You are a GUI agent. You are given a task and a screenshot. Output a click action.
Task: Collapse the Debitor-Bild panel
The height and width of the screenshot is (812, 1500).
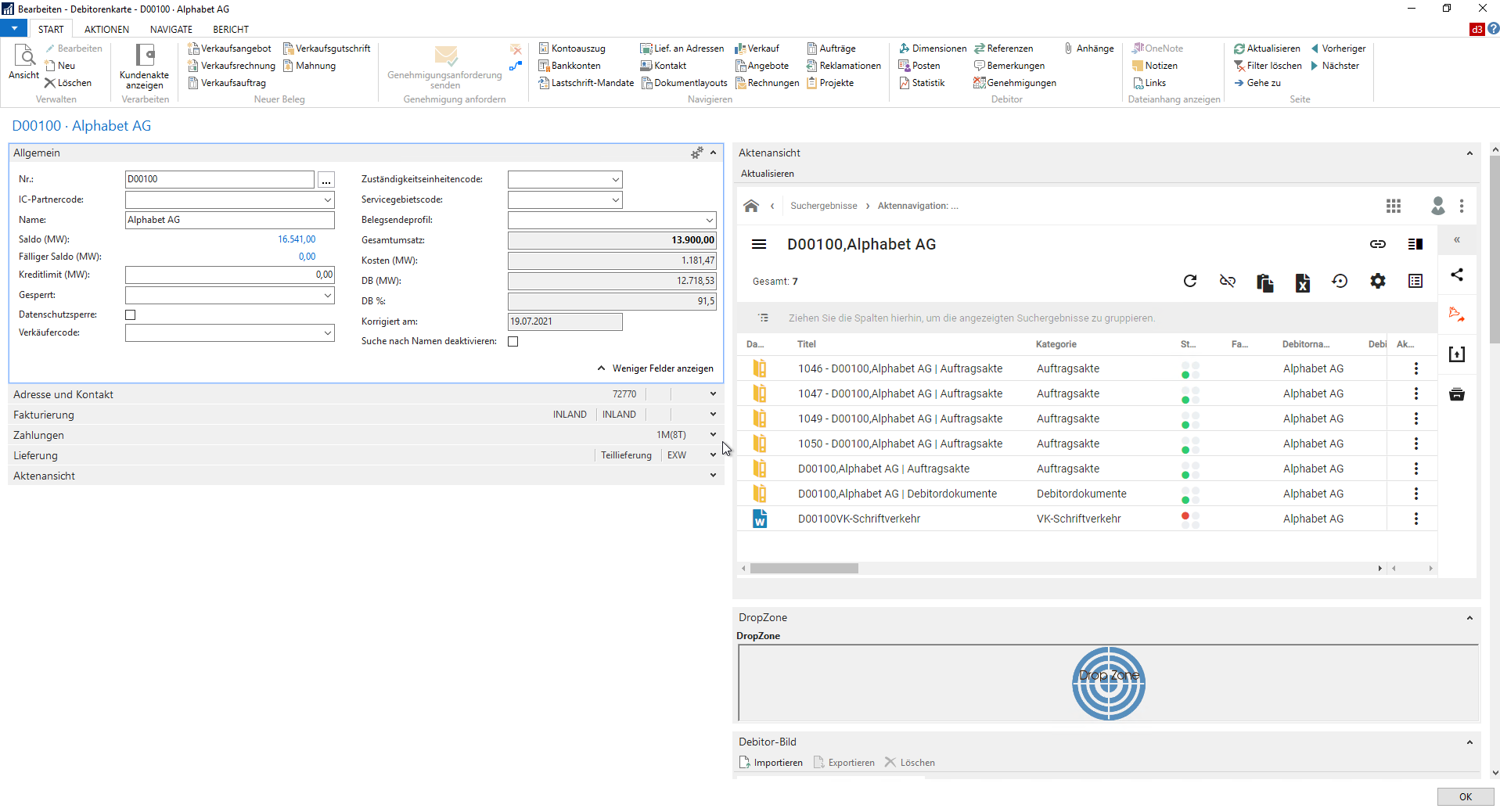click(x=1469, y=742)
